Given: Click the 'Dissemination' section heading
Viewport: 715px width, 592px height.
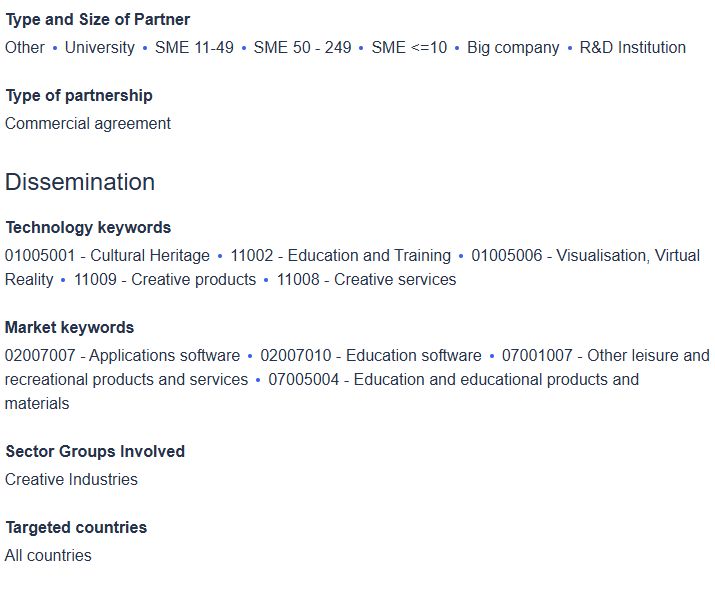Looking at the screenshot, I should point(80,182).
